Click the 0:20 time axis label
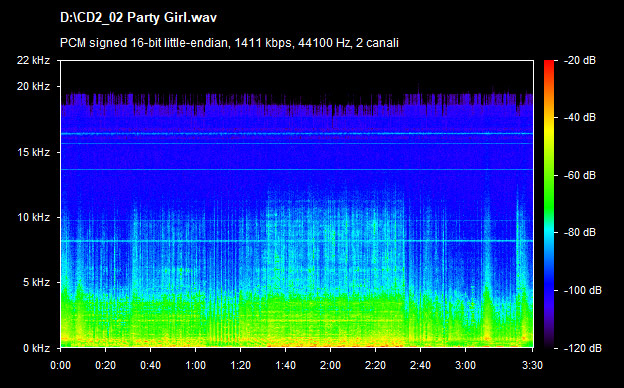Screen dimensions: 624x388 (x=105, y=365)
